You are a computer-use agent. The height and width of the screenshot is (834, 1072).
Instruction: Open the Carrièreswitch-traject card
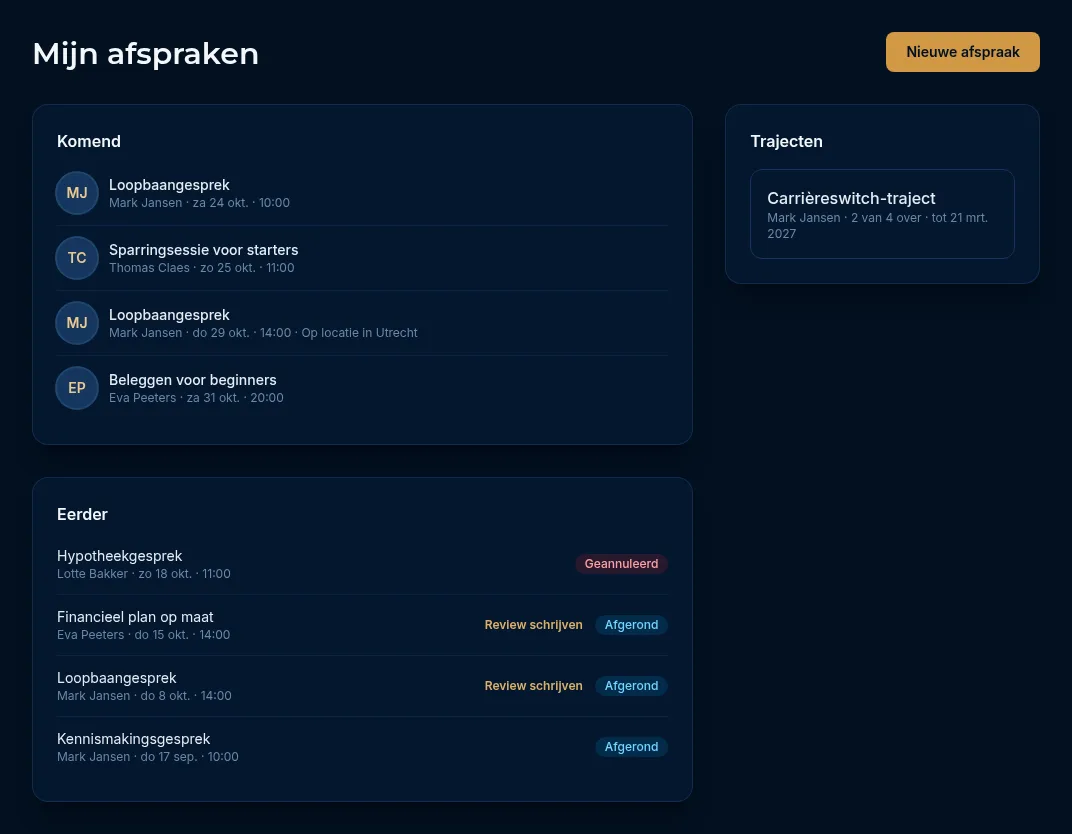coord(882,214)
